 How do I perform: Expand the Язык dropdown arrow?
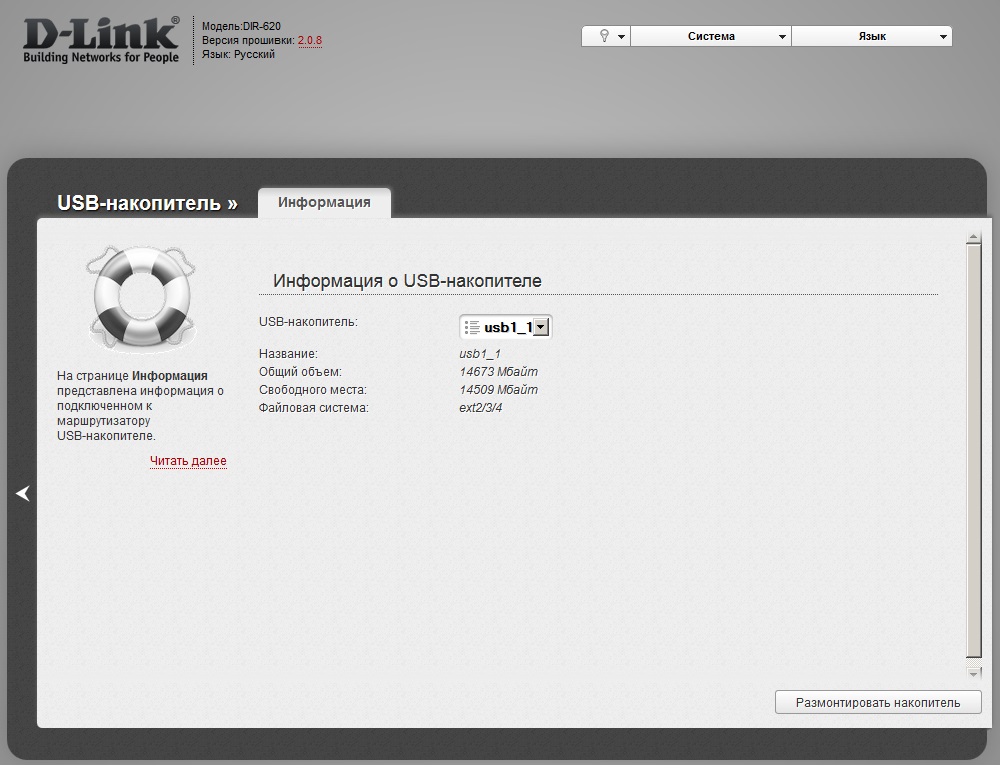pos(943,37)
